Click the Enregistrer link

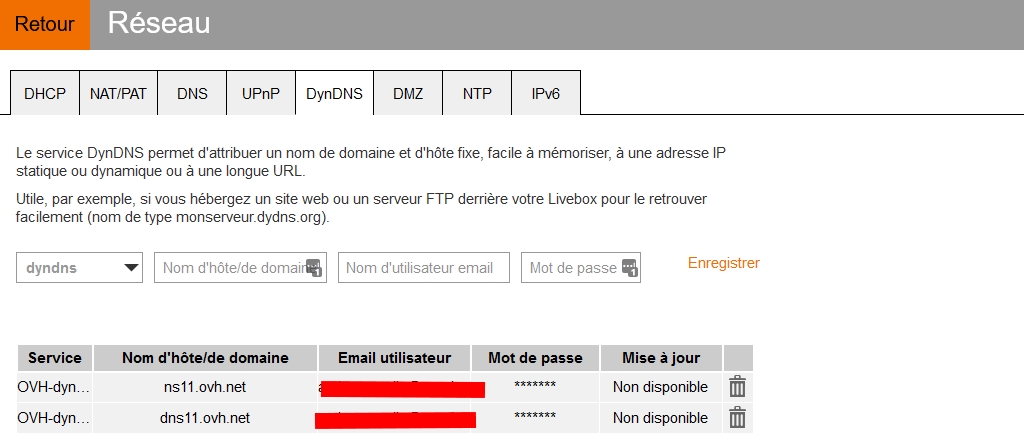click(x=724, y=263)
